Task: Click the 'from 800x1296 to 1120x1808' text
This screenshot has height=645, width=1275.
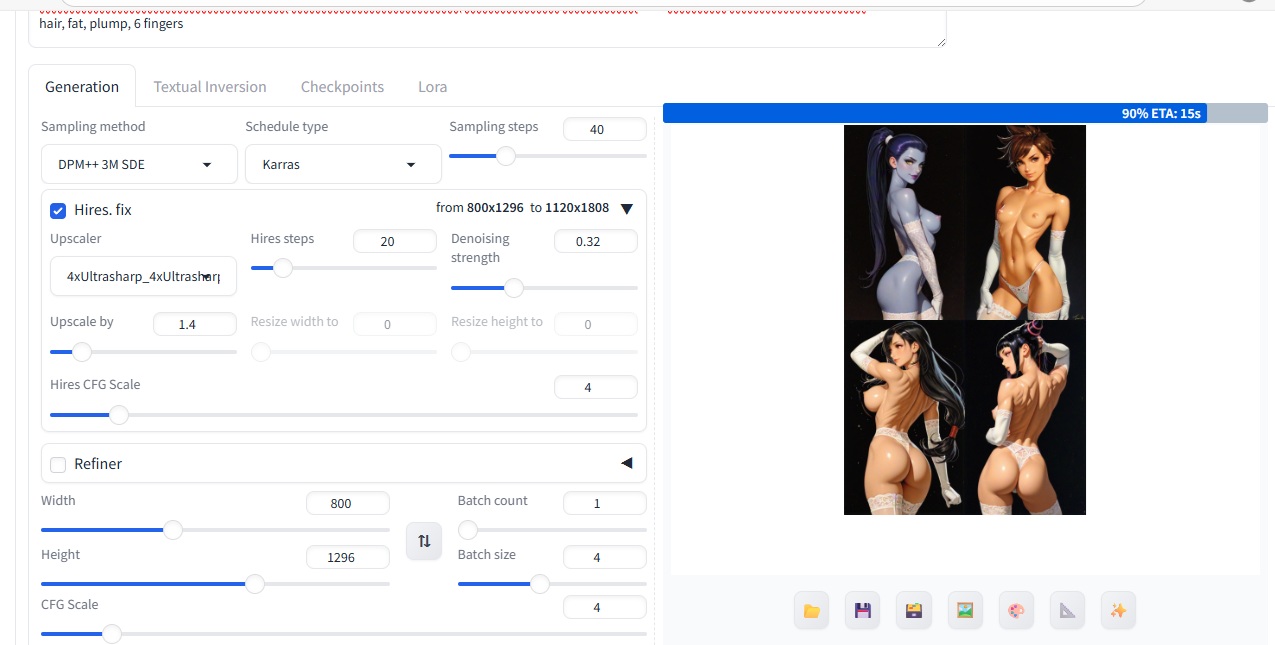Action: (x=522, y=208)
